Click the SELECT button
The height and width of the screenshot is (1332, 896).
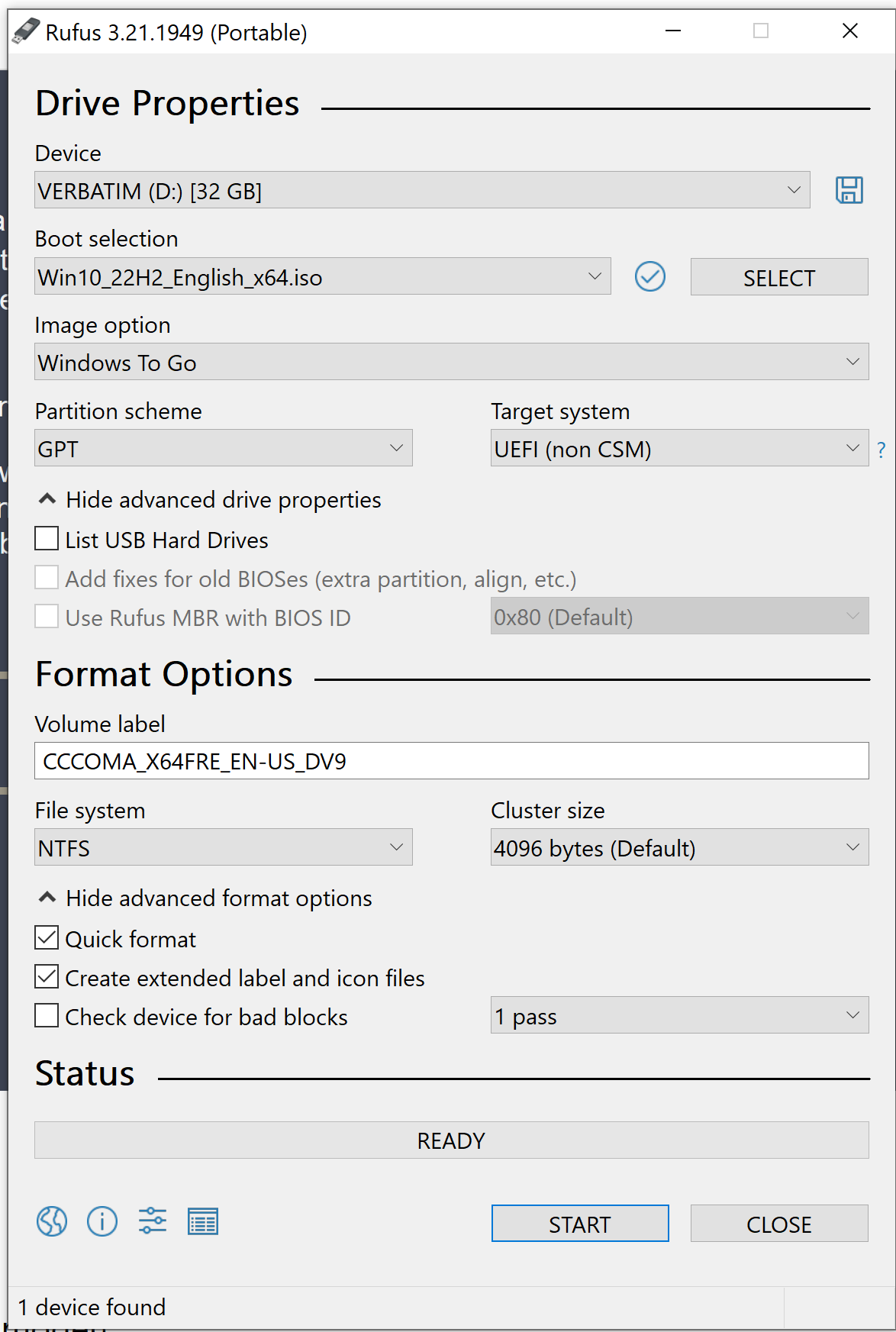779,277
